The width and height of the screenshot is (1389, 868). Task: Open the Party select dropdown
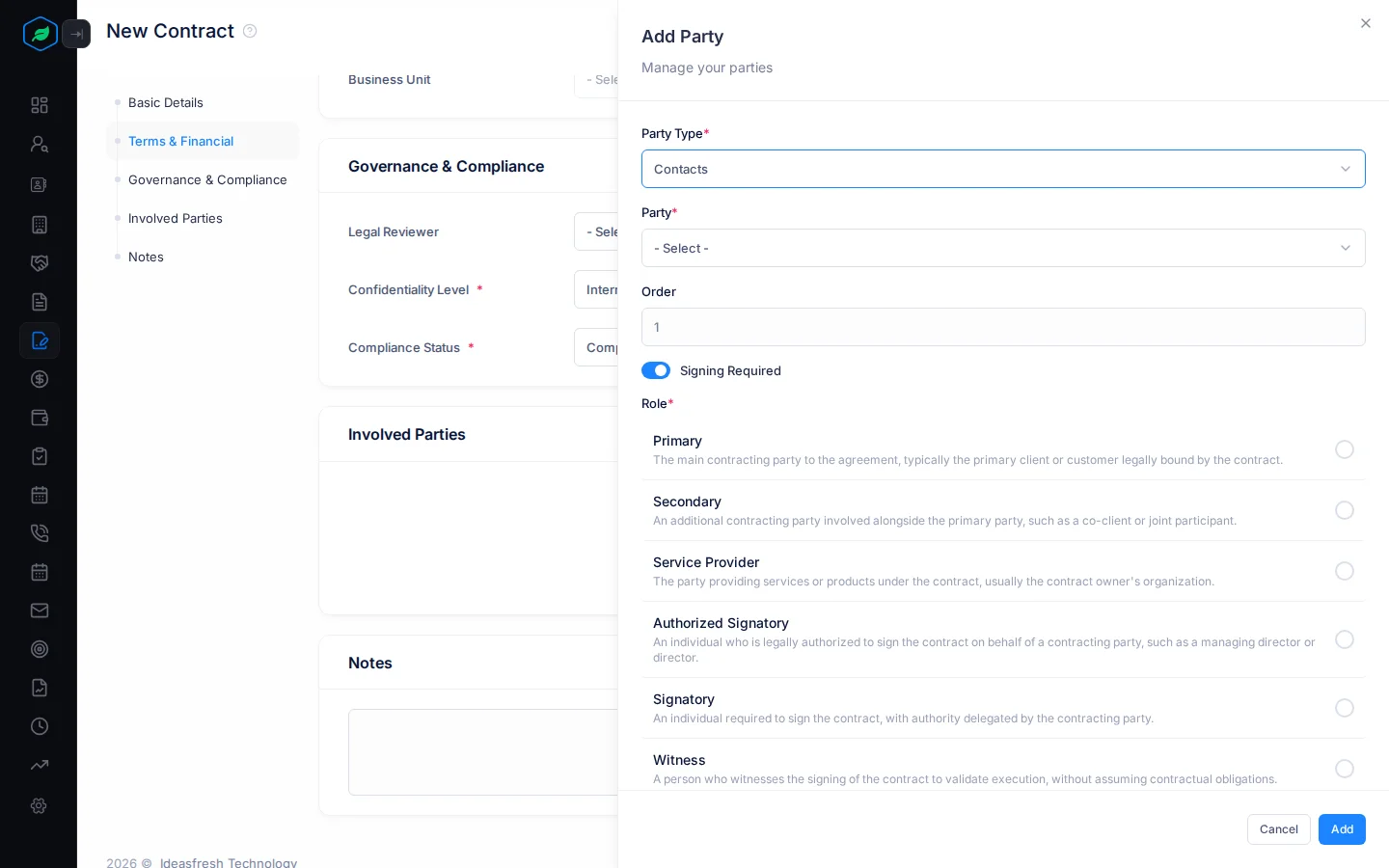click(1003, 248)
